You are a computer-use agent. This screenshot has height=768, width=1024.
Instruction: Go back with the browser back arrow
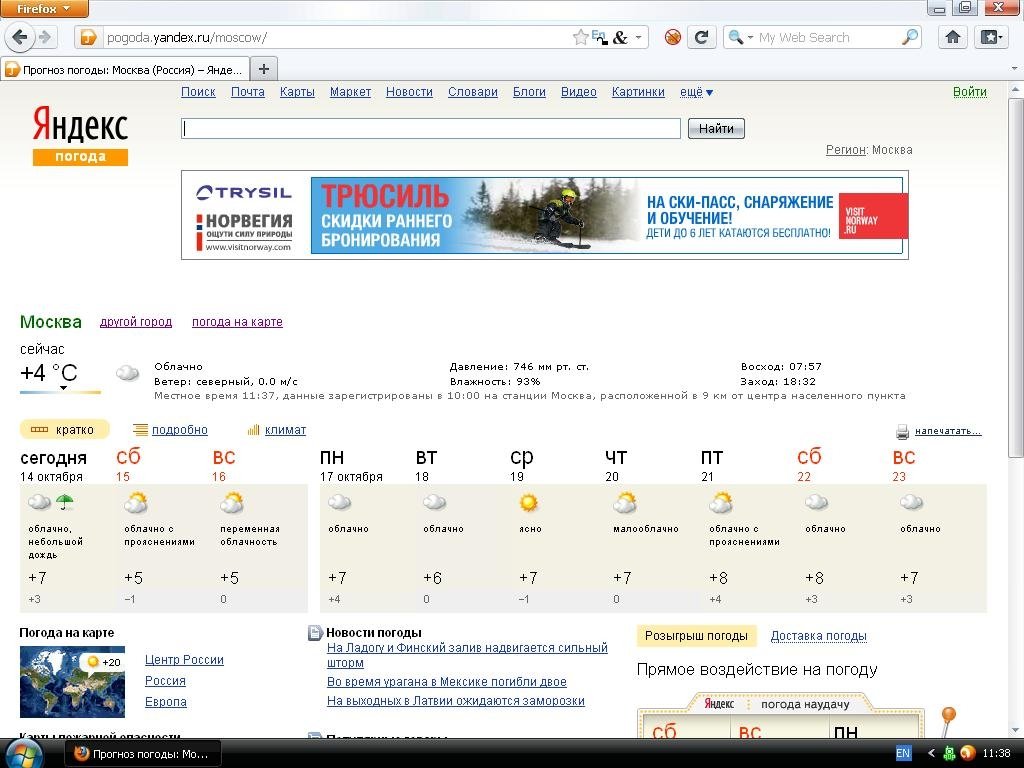pos(20,37)
